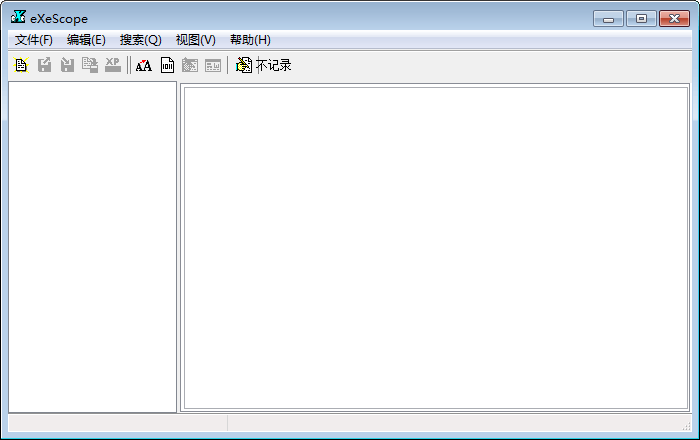Click inside the right content view pane
The height and width of the screenshot is (440, 700).
[x=436, y=248]
